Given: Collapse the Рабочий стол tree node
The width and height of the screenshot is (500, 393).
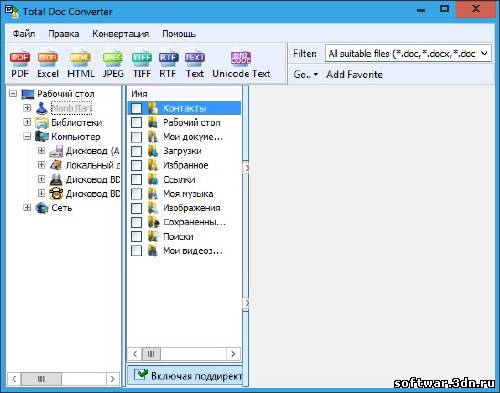Looking at the screenshot, I should tap(13, 93).
